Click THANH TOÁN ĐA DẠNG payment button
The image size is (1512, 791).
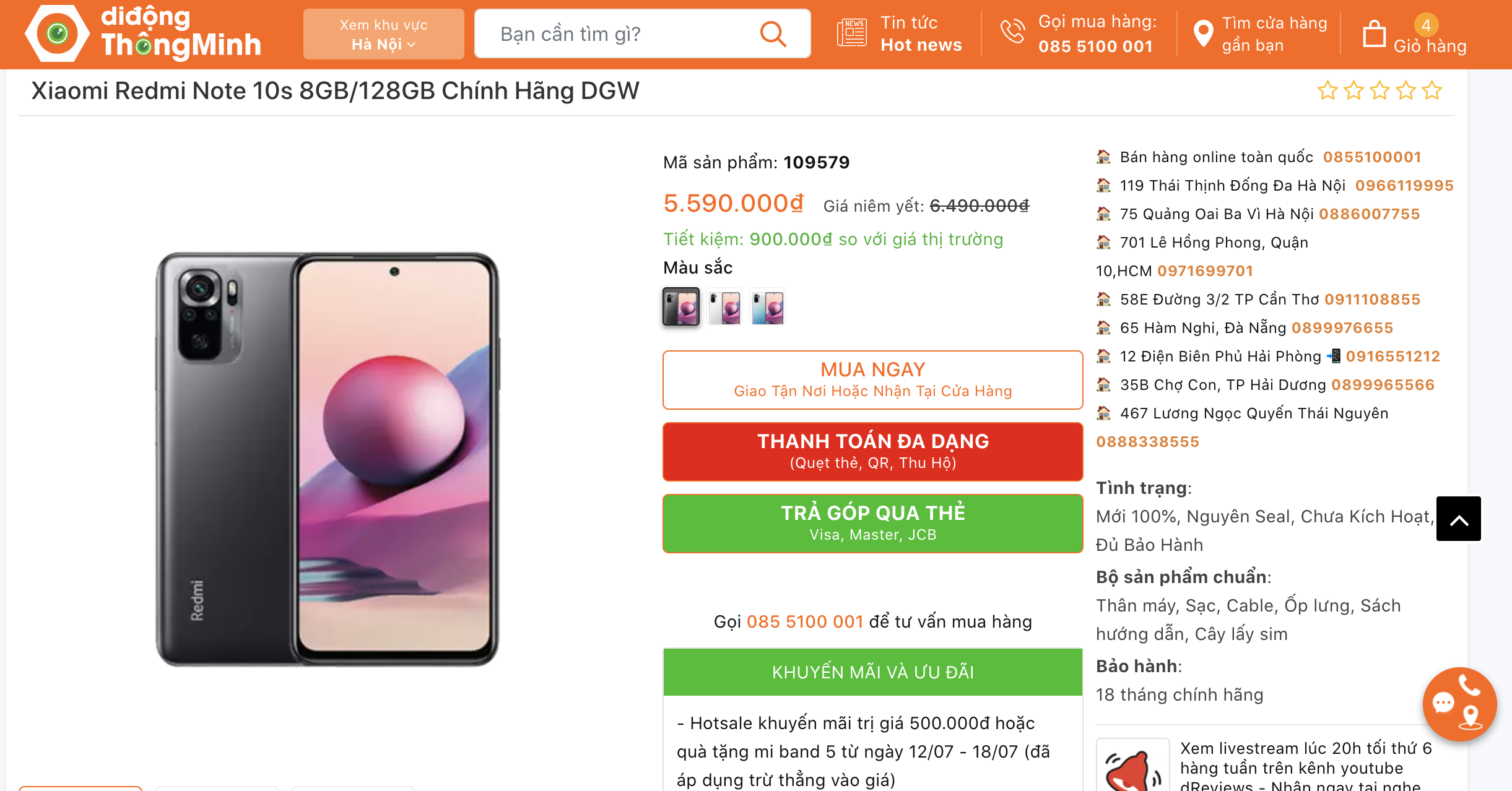tap(873, 452)
